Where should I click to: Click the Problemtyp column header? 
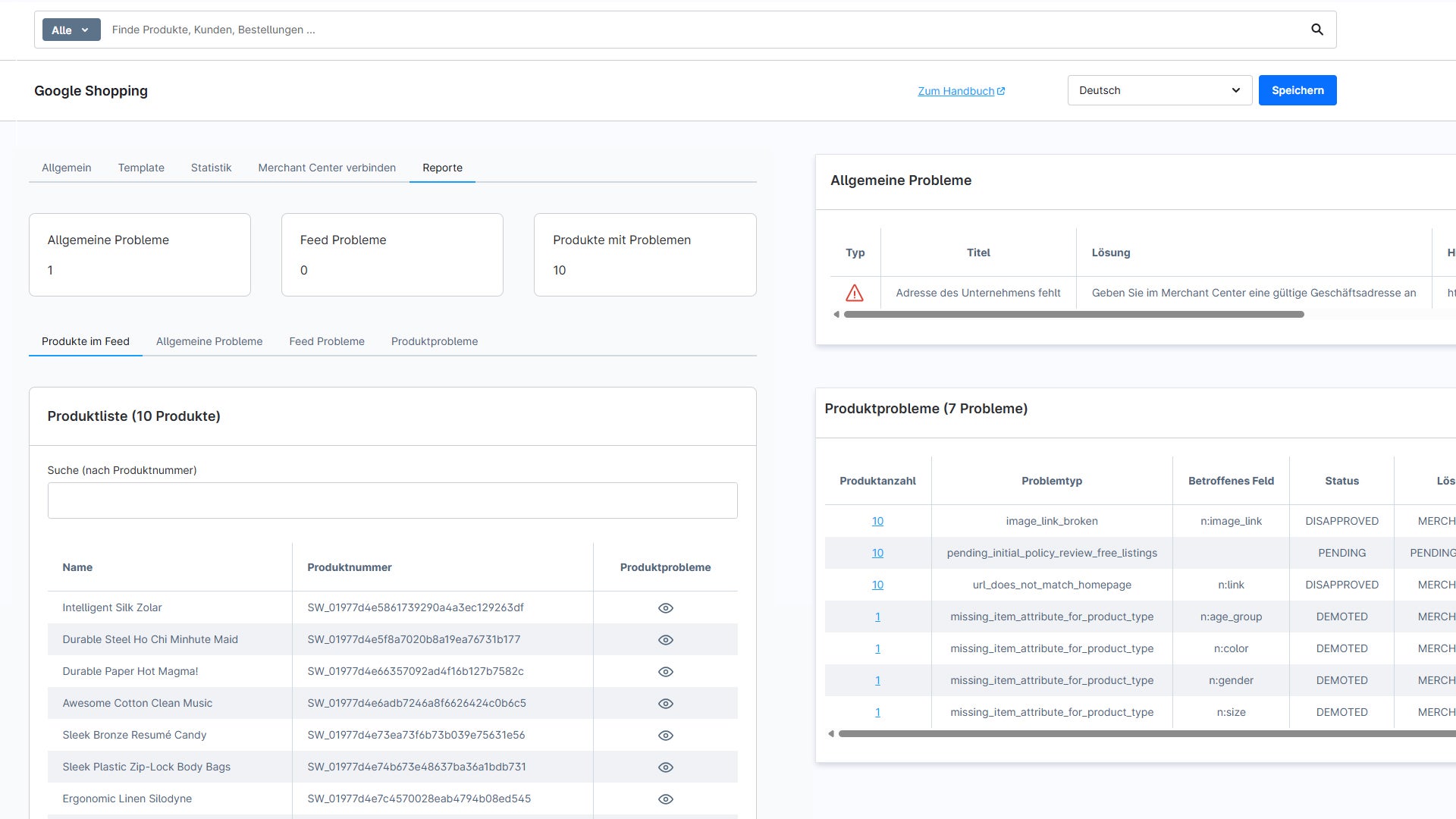point(1052,481)
